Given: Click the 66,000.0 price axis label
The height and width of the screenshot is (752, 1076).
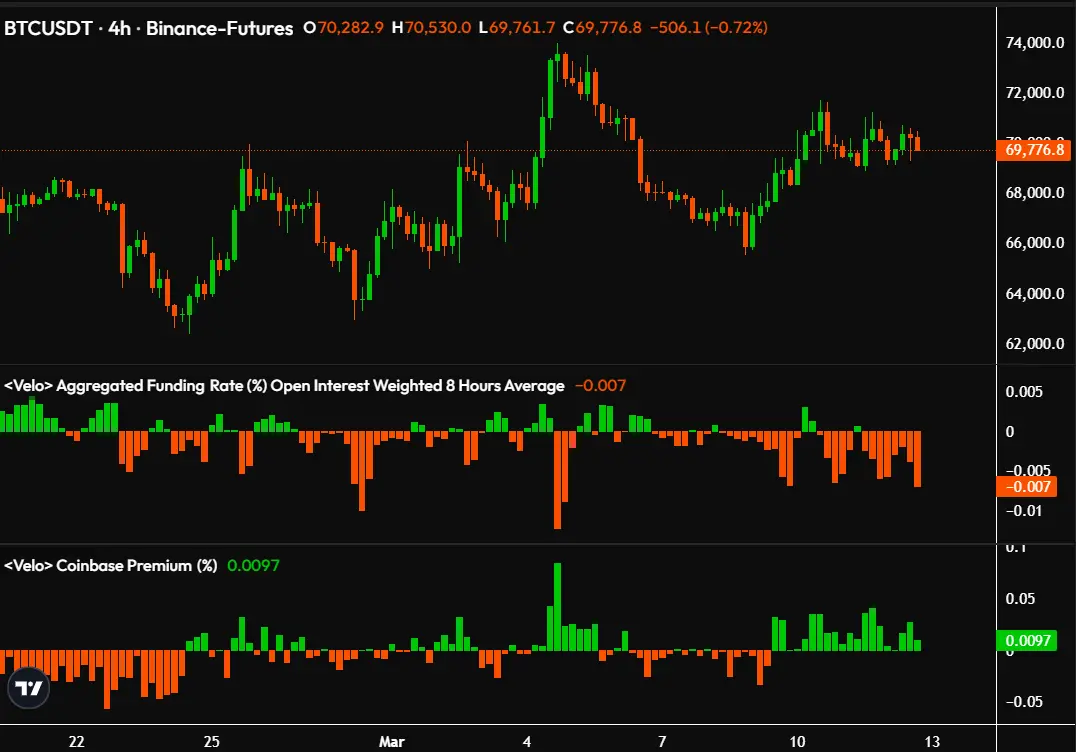Looking at the screenshot, I should [1035, 243].
